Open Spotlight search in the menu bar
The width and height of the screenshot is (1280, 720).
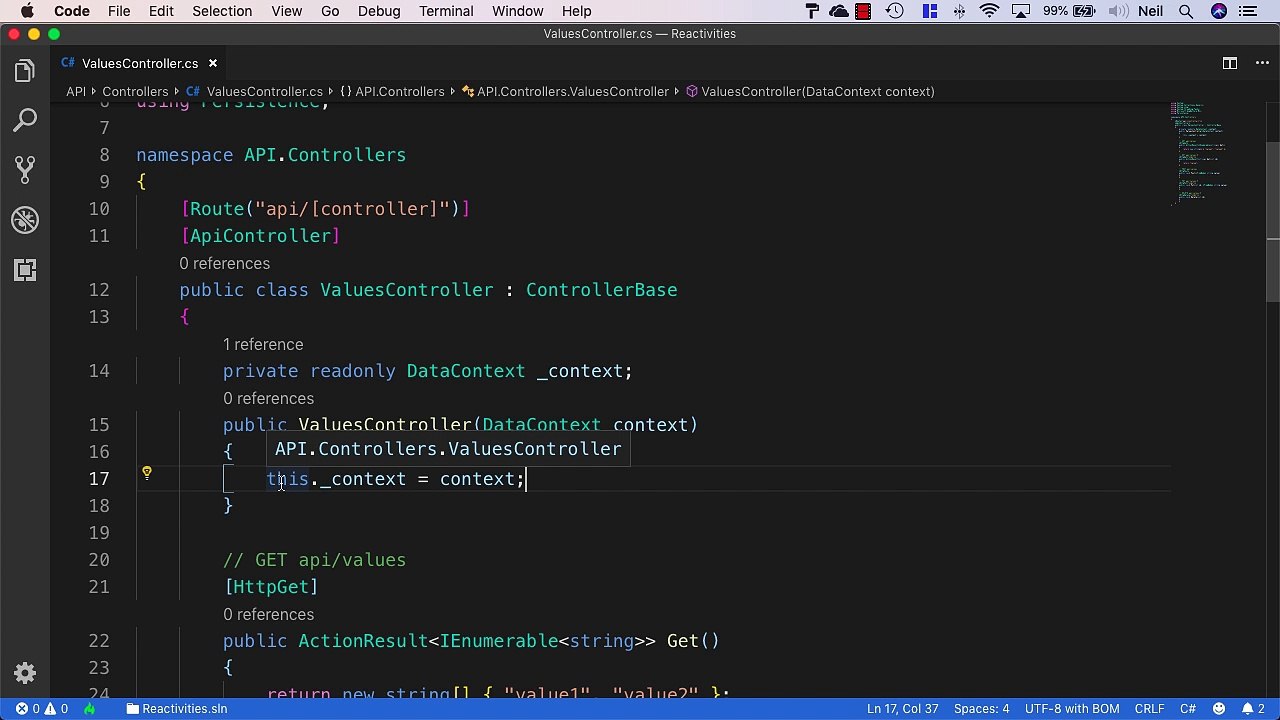[x=1186, y=11]
